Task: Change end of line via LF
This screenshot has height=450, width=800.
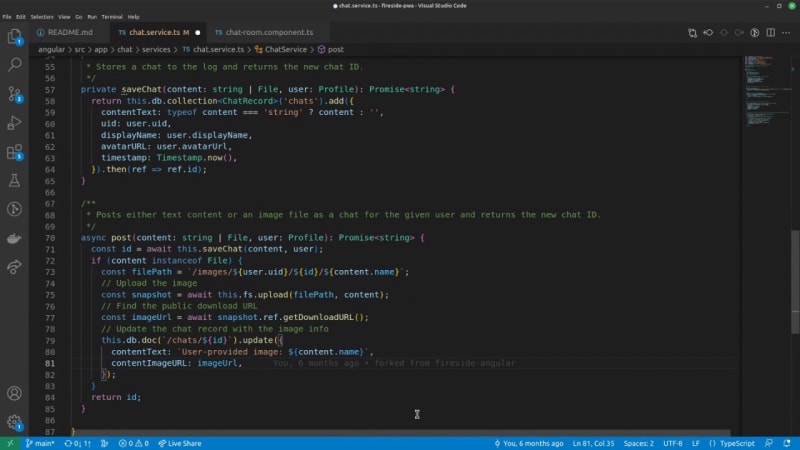Action: [x=695, y=443]
